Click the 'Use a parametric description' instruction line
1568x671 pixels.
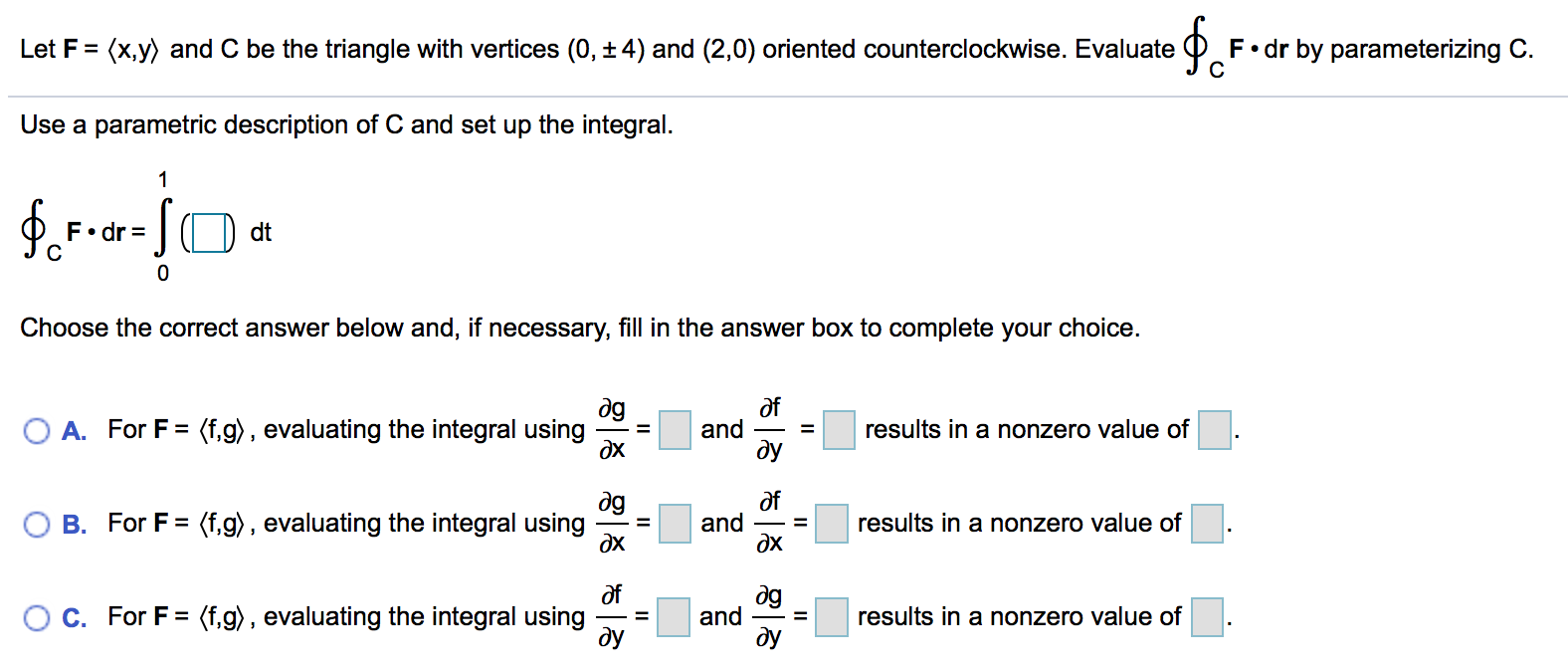346,124
